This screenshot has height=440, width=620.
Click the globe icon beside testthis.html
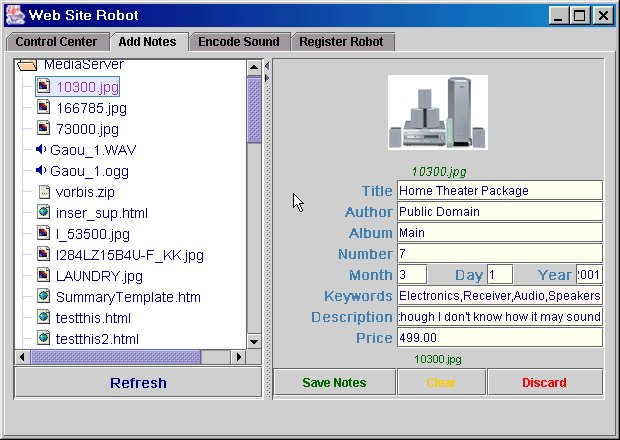click(43, 317)
